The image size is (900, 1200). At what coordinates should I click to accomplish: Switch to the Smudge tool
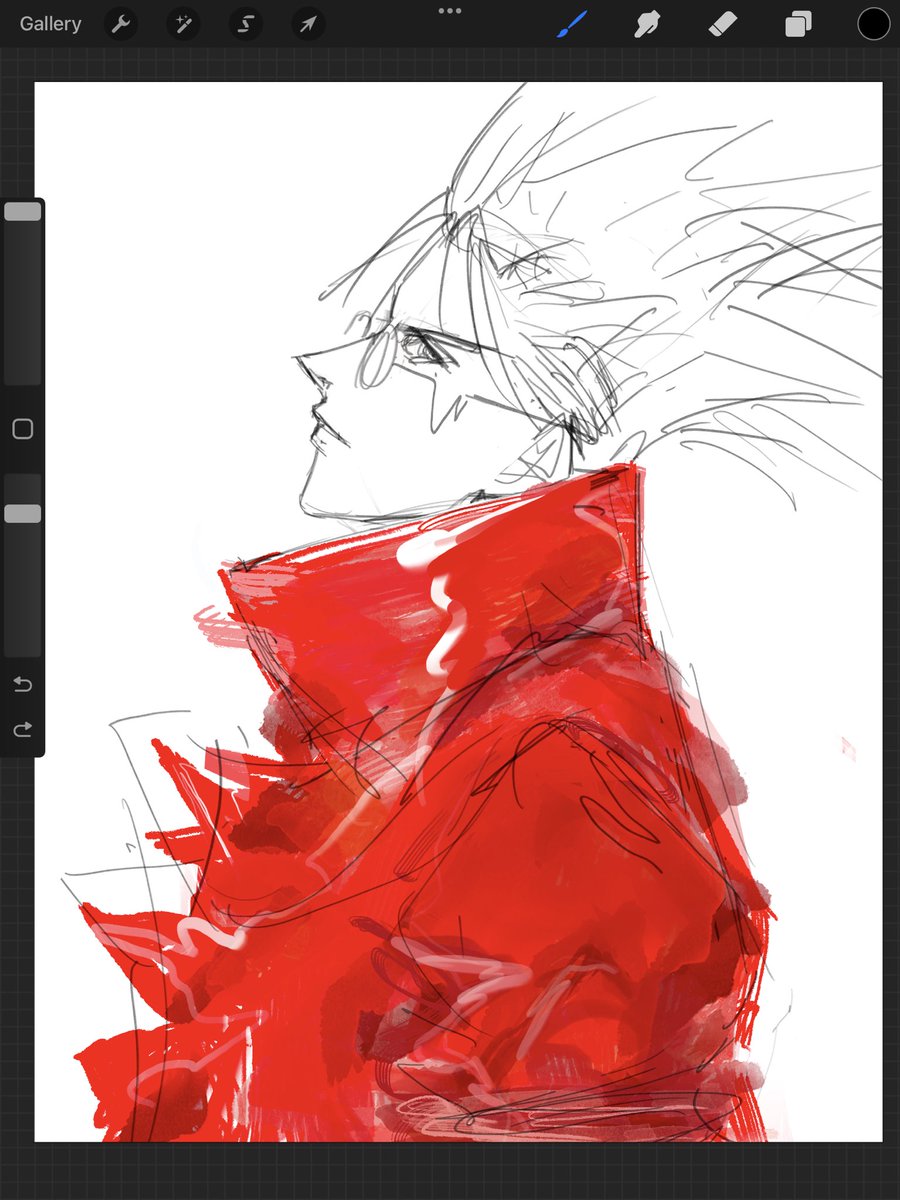click(x=646, y=23)
